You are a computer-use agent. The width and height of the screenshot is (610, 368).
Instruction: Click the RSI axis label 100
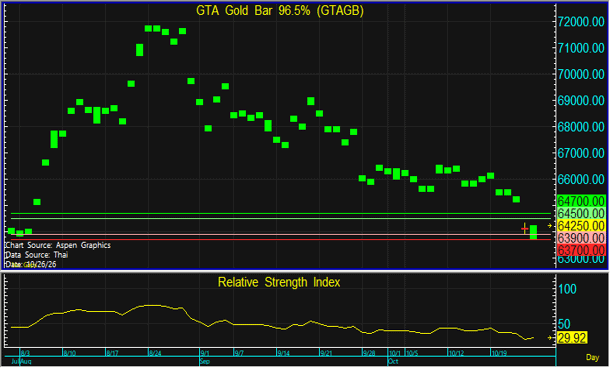click(x=567, y=289)
